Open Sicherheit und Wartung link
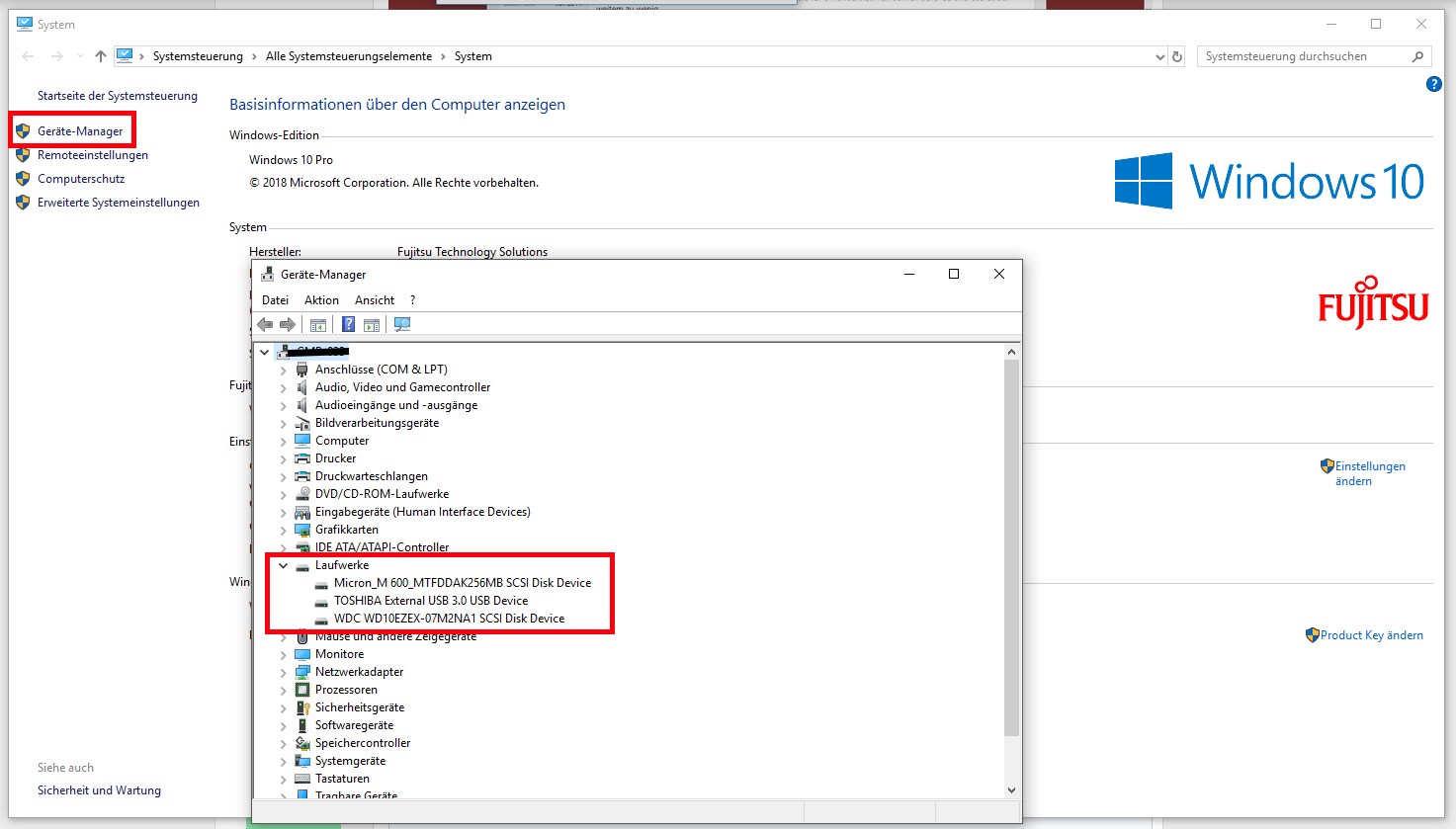1456x829 pixels. pos(99,790)
